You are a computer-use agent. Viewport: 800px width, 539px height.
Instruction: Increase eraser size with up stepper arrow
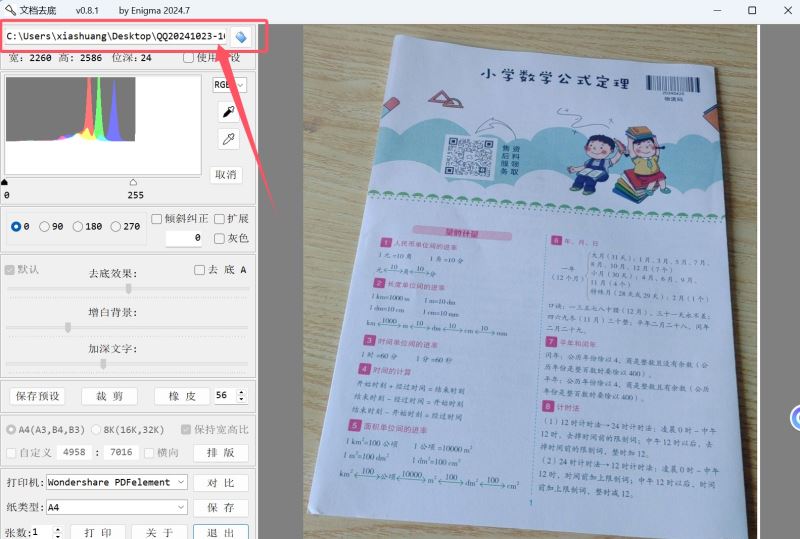pos(241,392)
